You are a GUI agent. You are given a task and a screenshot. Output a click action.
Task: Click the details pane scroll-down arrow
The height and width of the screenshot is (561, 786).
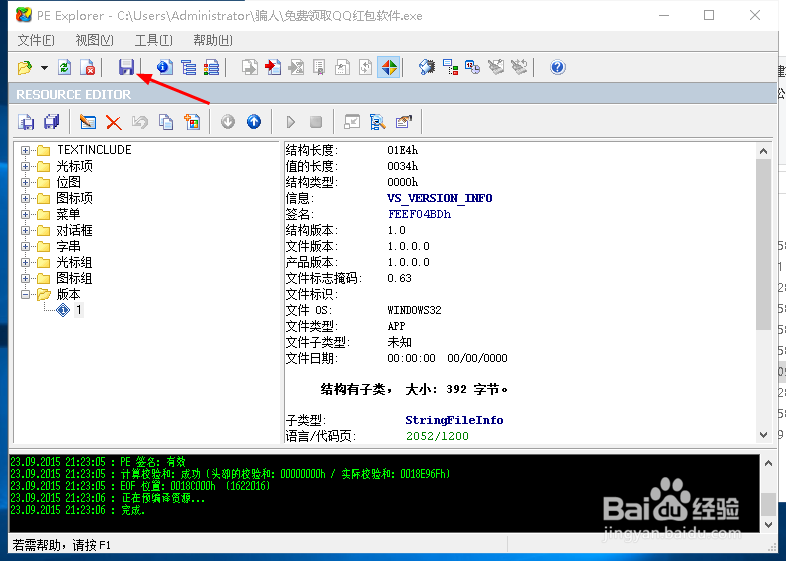pyautogui.click(x=763, y=435)
